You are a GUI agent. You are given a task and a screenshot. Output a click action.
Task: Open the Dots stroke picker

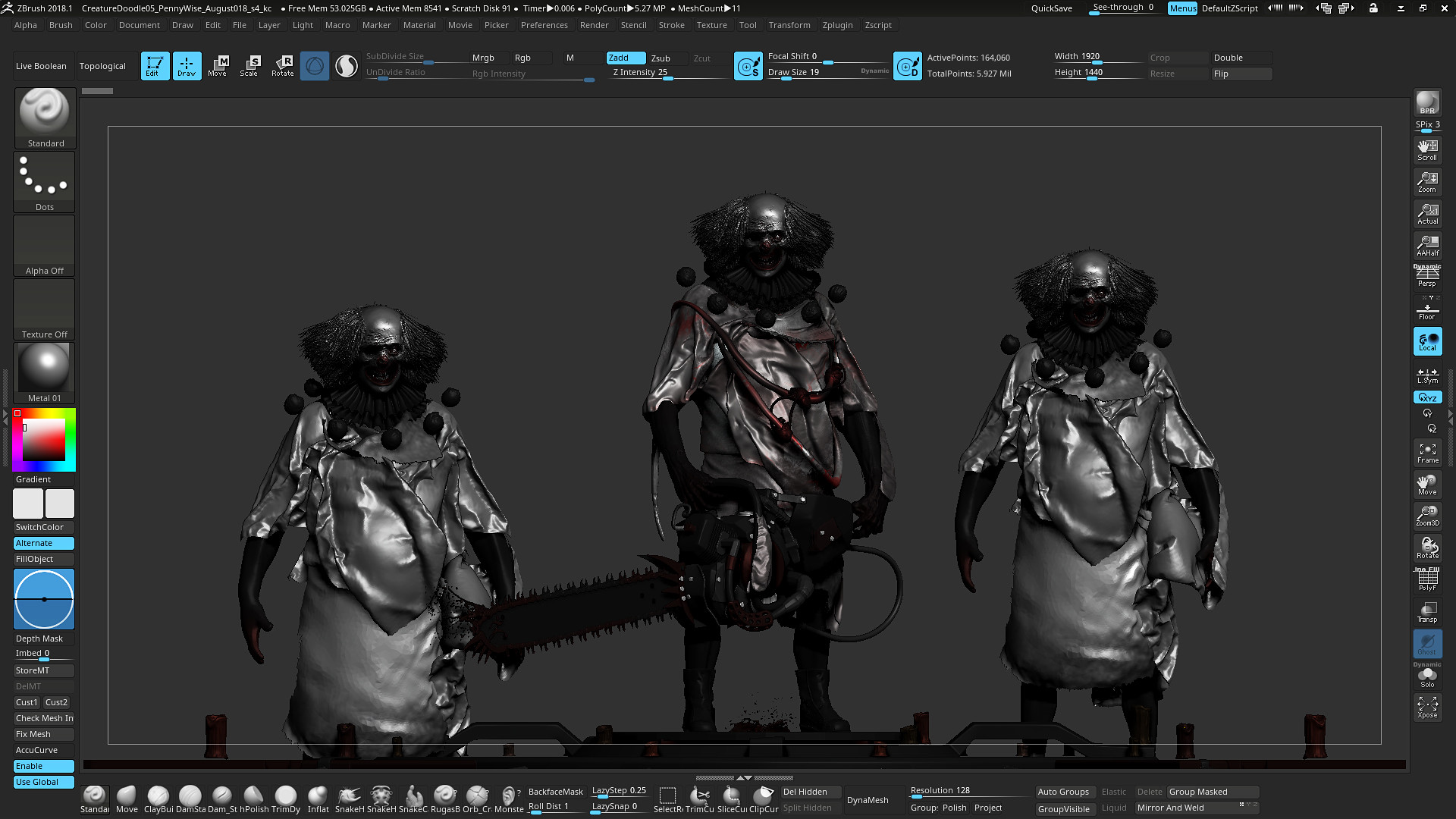(x=45, y=182)
